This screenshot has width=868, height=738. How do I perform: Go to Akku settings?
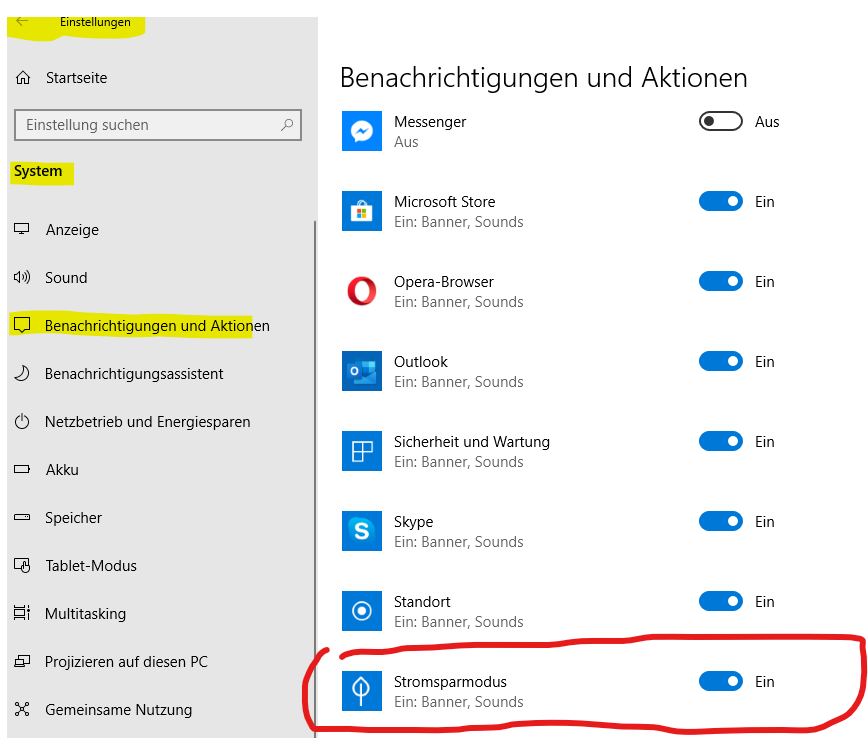(x=62, y=469)
